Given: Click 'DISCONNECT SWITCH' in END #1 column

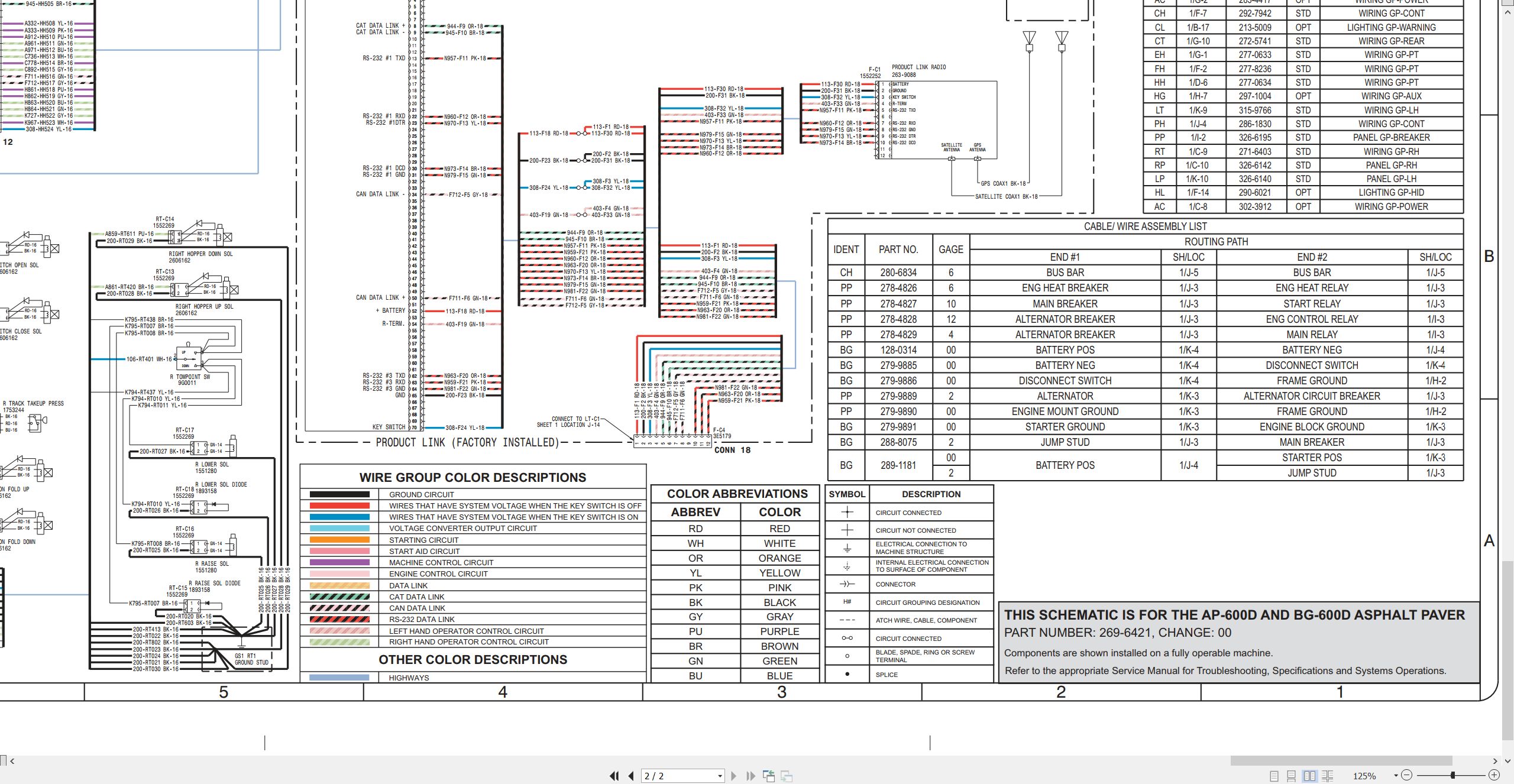Looking at the screenshot, I should tap(1065, 381).
